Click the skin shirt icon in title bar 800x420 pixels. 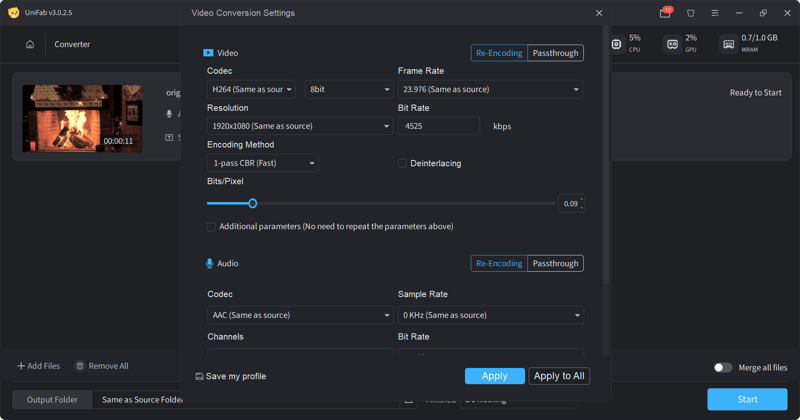tap(690, 13)
